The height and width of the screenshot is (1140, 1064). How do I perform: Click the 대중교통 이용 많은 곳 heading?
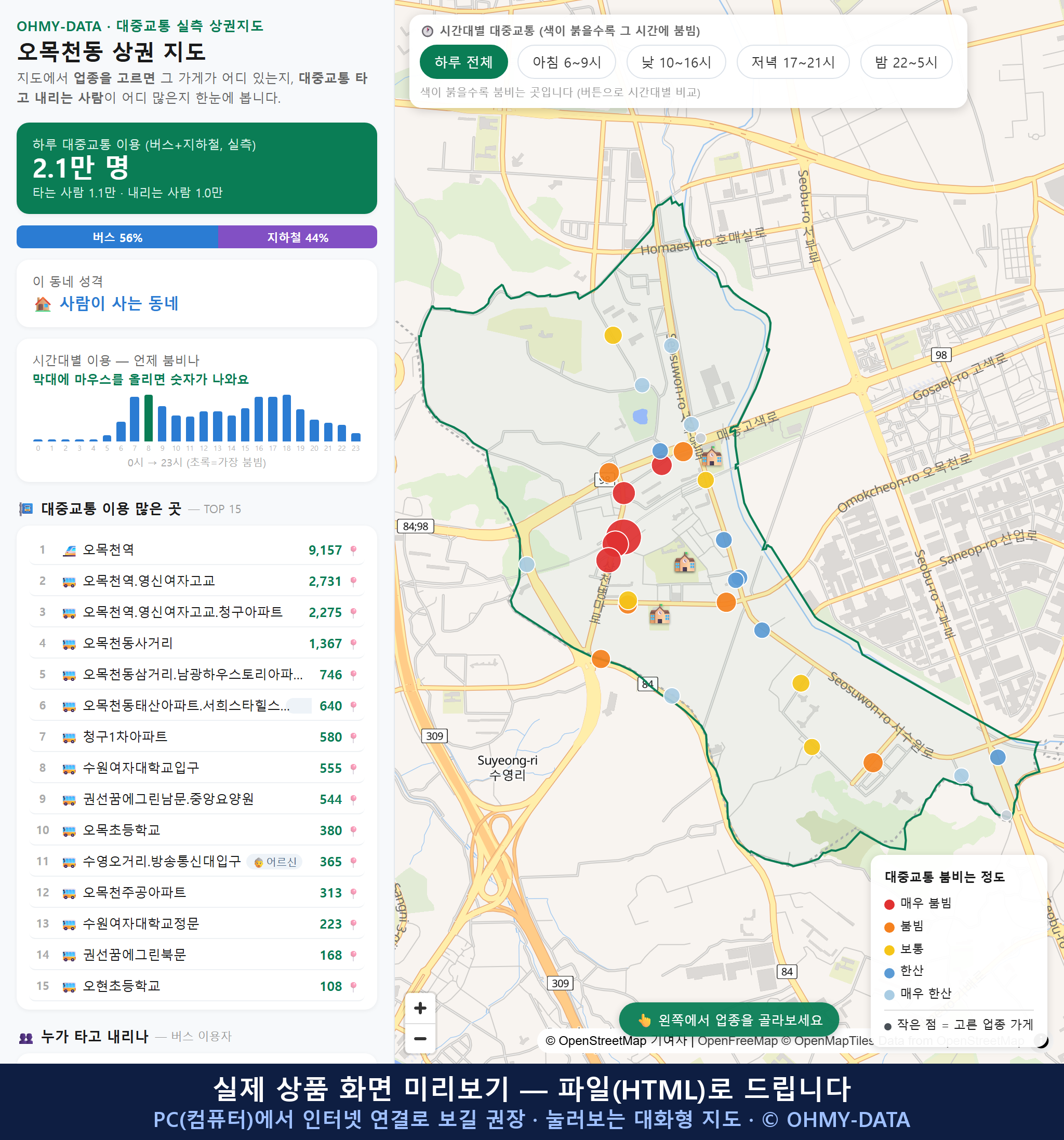pyautogui.click(x=111, y=508)
